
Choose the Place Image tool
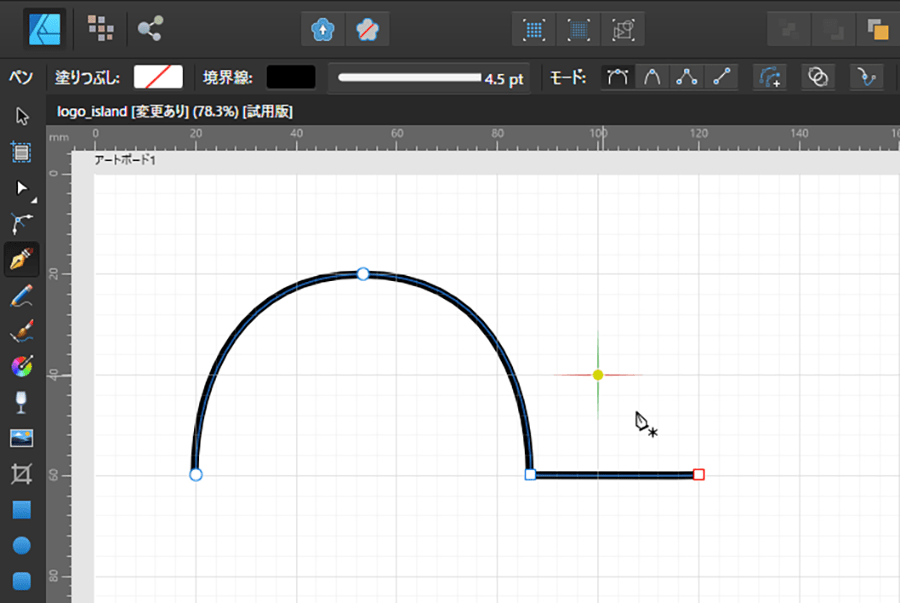pyautogui.click(x=21, y=438)
